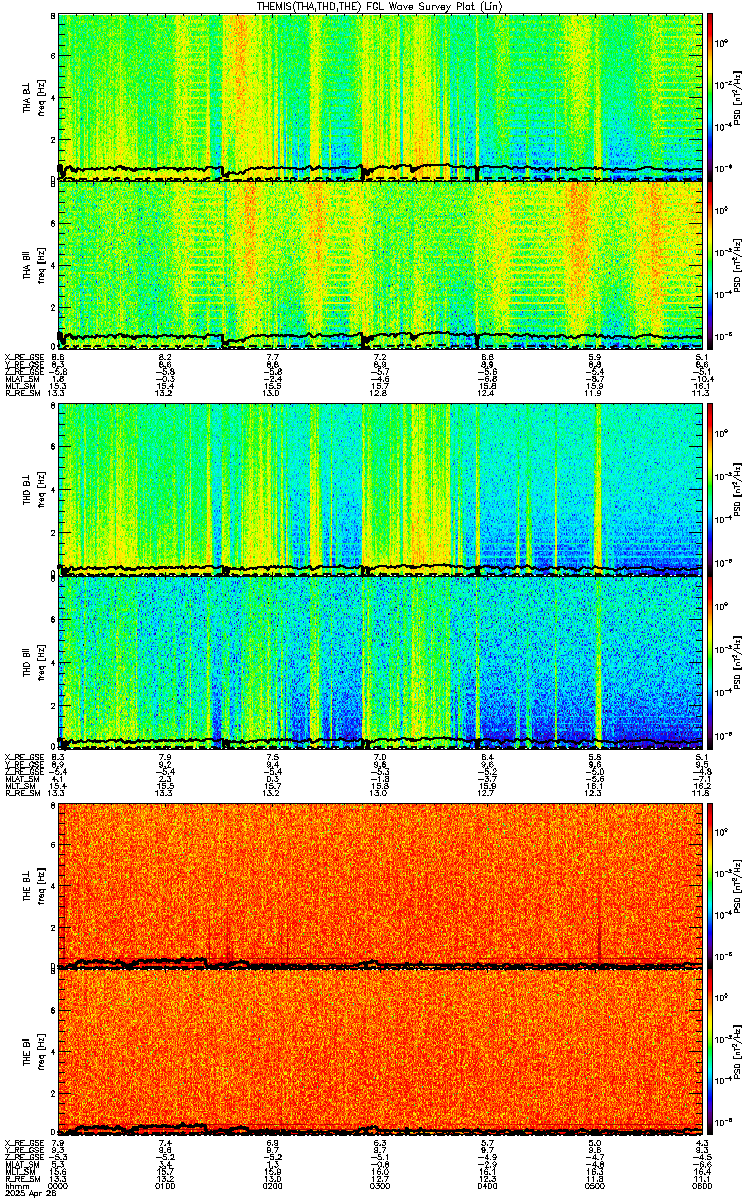Click the 0500 time tick label

click(594, 1186)
